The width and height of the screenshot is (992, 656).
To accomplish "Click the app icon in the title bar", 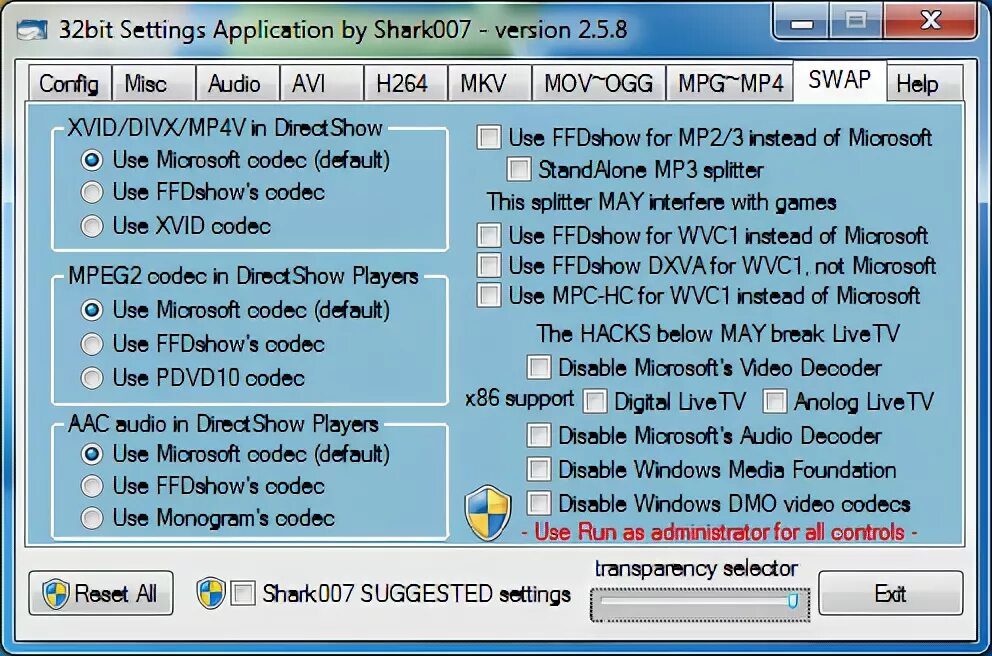I will tap(31, 30).
